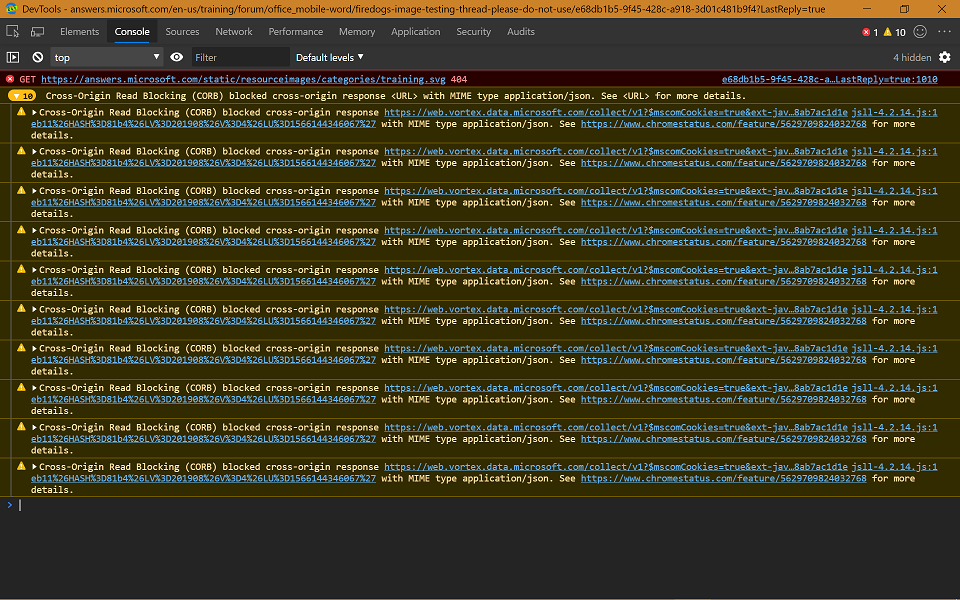
Task: Open chromestatus.com link in last warning
Action: pos(723,478)
